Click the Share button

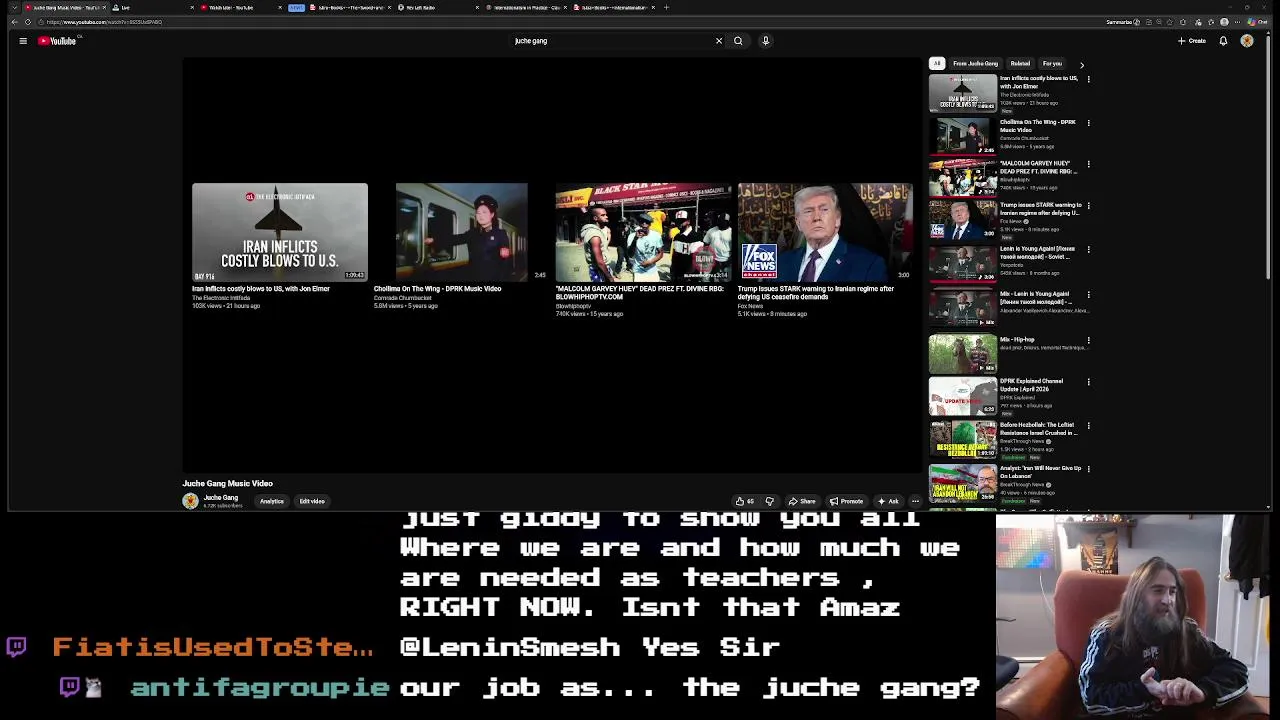[x=802, y=502]
